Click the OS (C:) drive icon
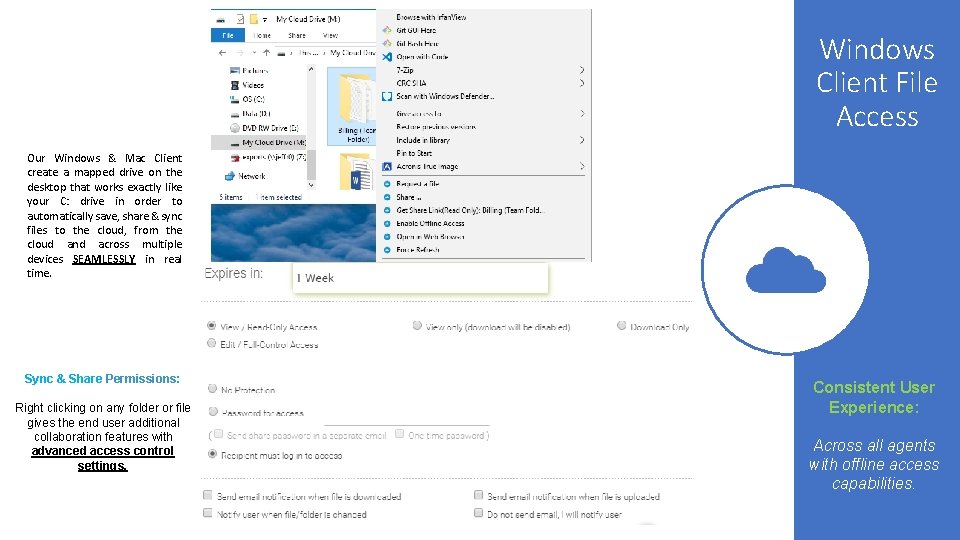This screenshot has height=540, width=960. click(x=234, y=99)
